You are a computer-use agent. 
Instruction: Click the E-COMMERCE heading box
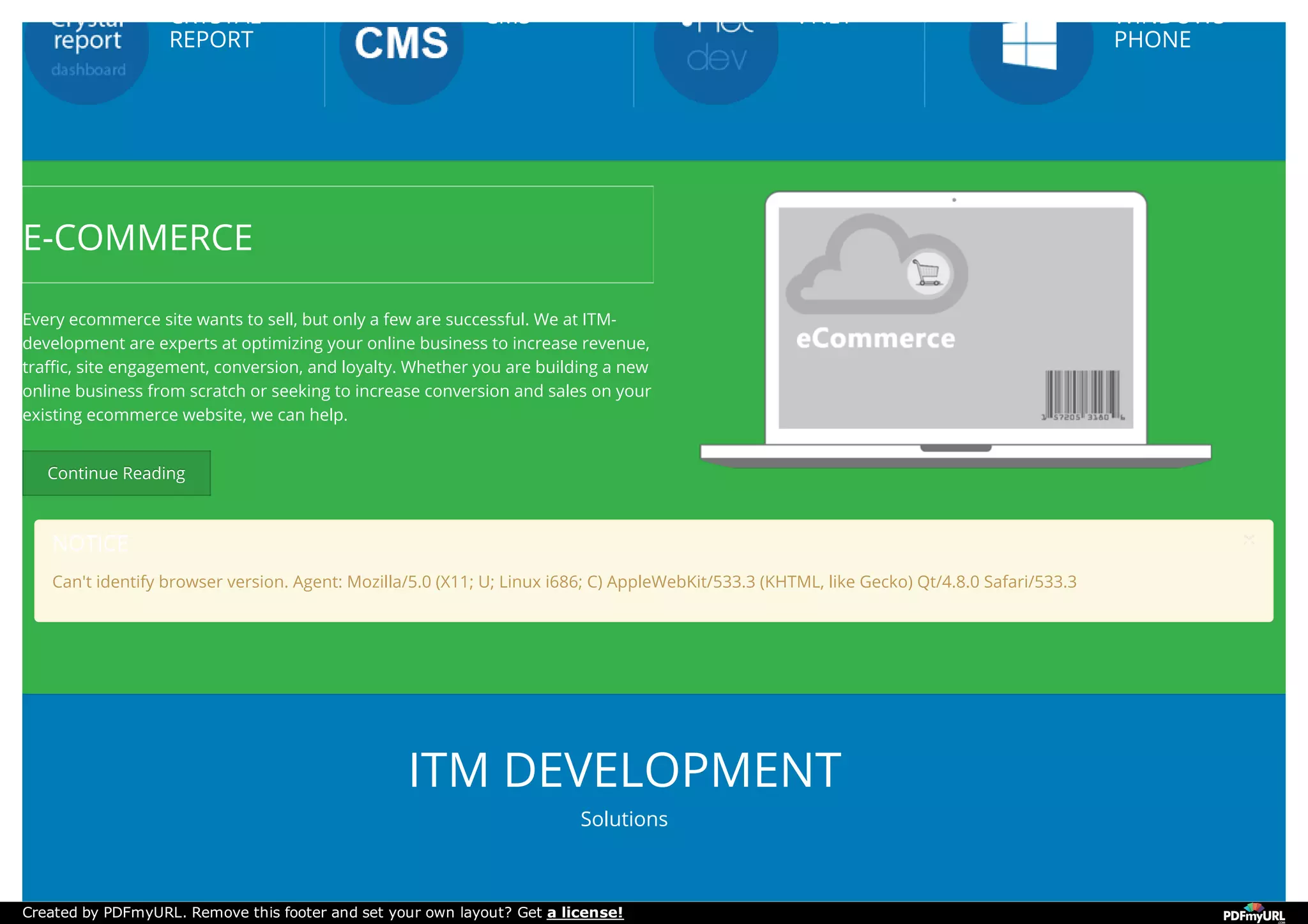[x=337, y=235]
